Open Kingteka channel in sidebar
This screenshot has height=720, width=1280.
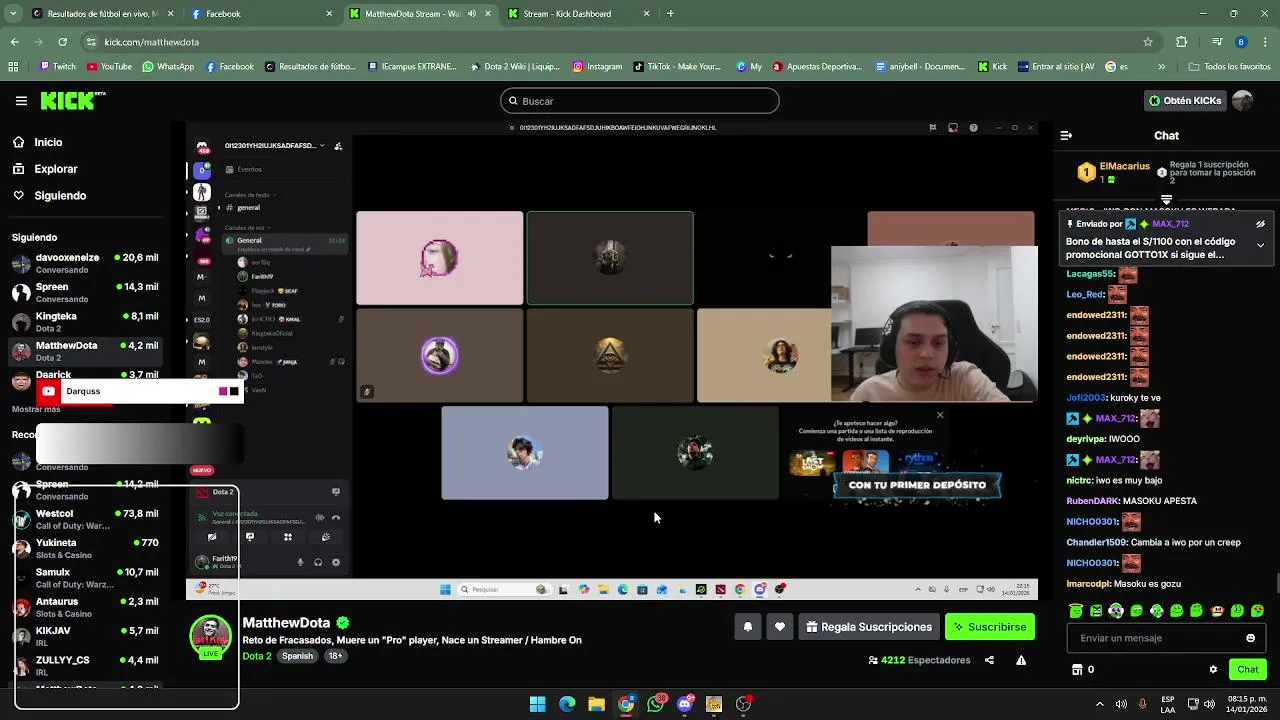[x=85, y=322]
